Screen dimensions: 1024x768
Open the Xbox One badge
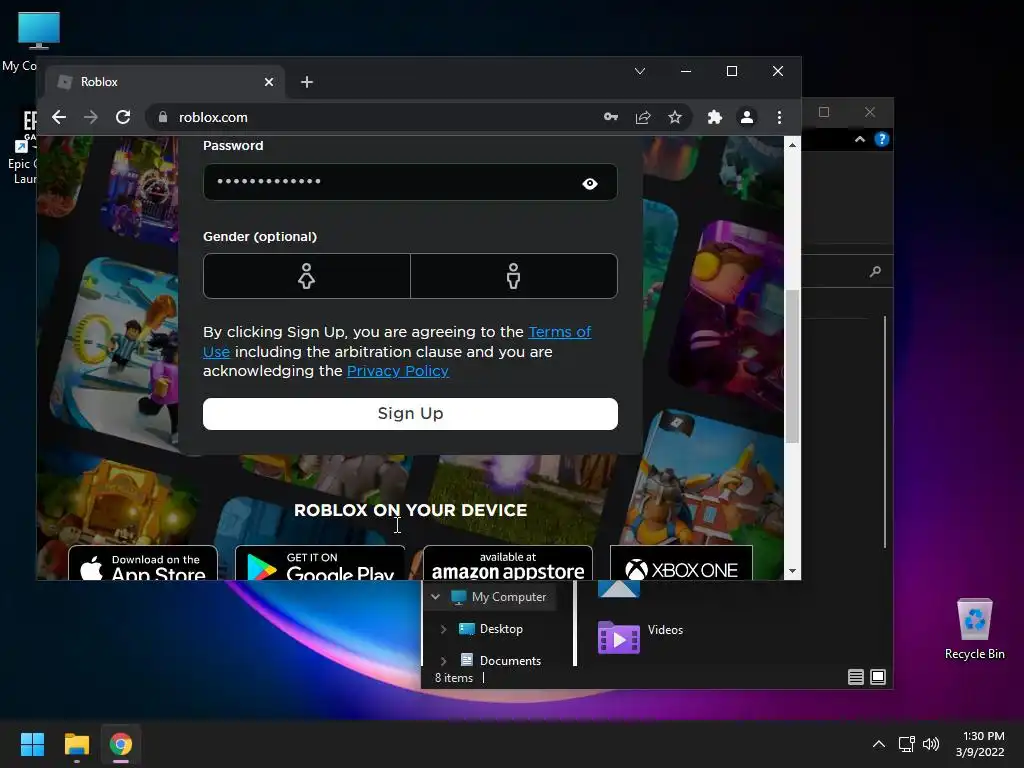point(681,563)
